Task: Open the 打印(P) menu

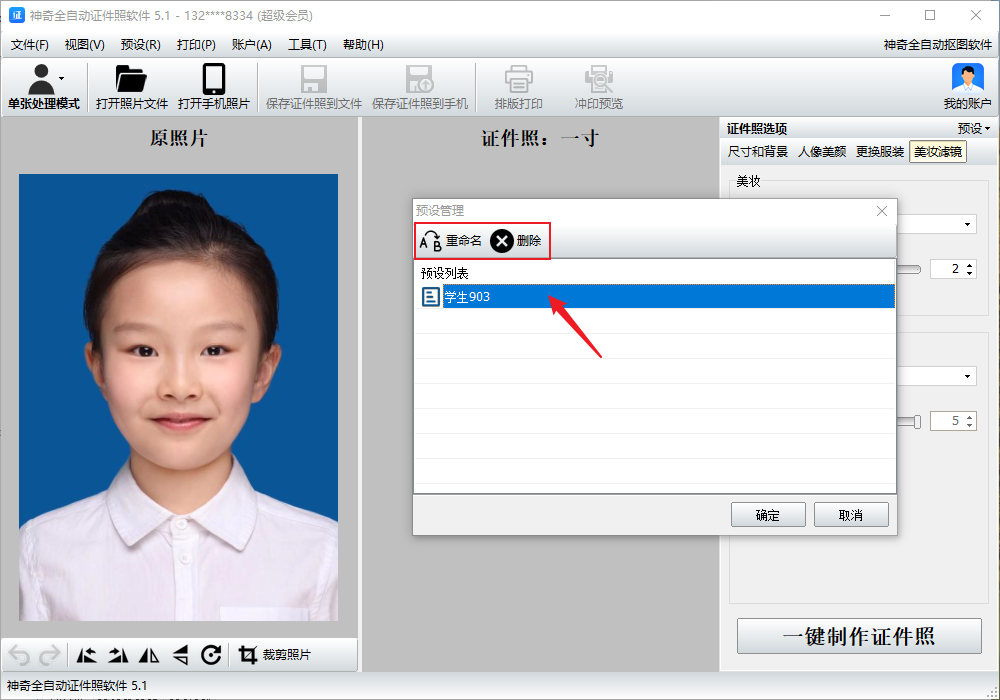Action: (196, 45)
